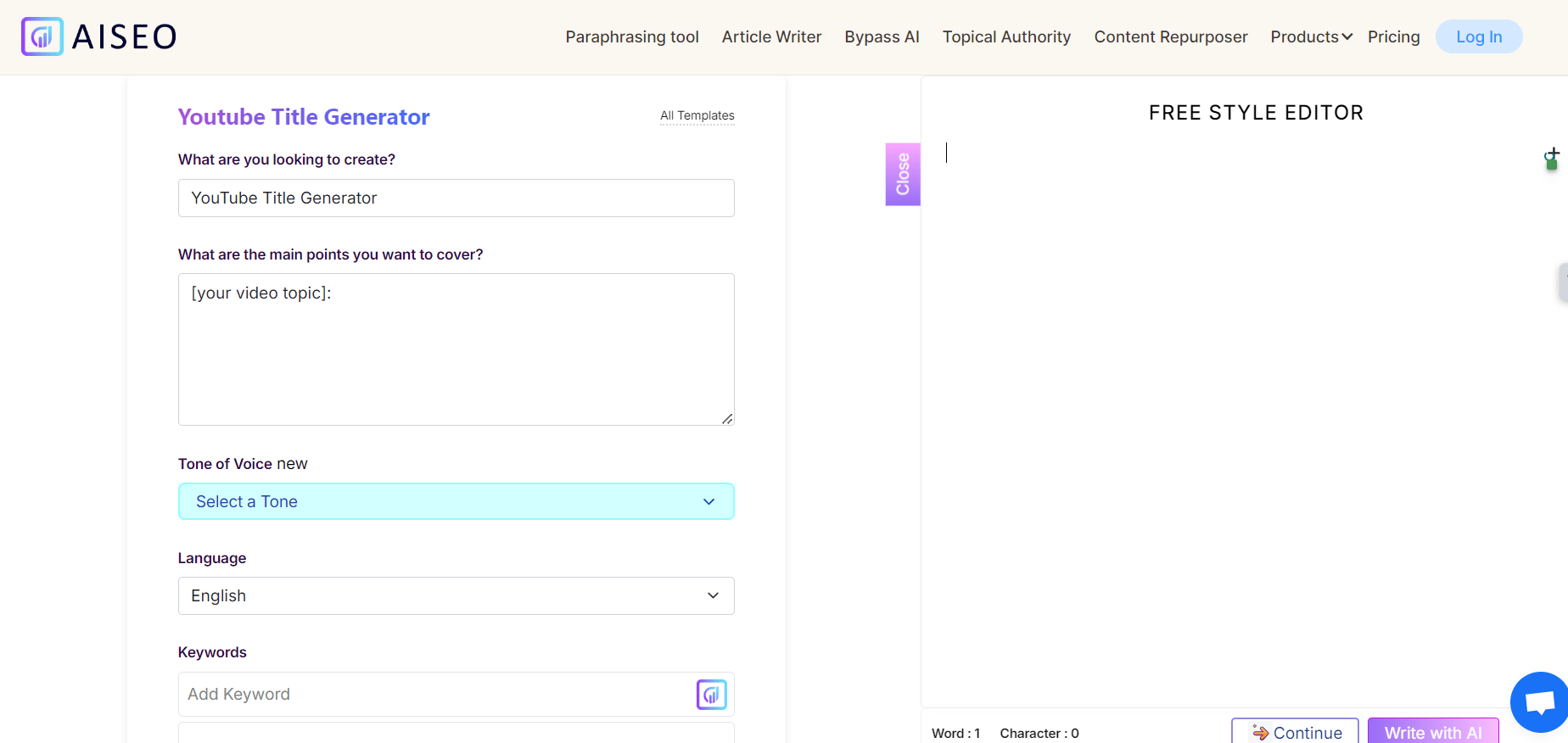Open Content Repurposer page
This screenshot has width=1568, height=743.
[x=1170, y=36]
